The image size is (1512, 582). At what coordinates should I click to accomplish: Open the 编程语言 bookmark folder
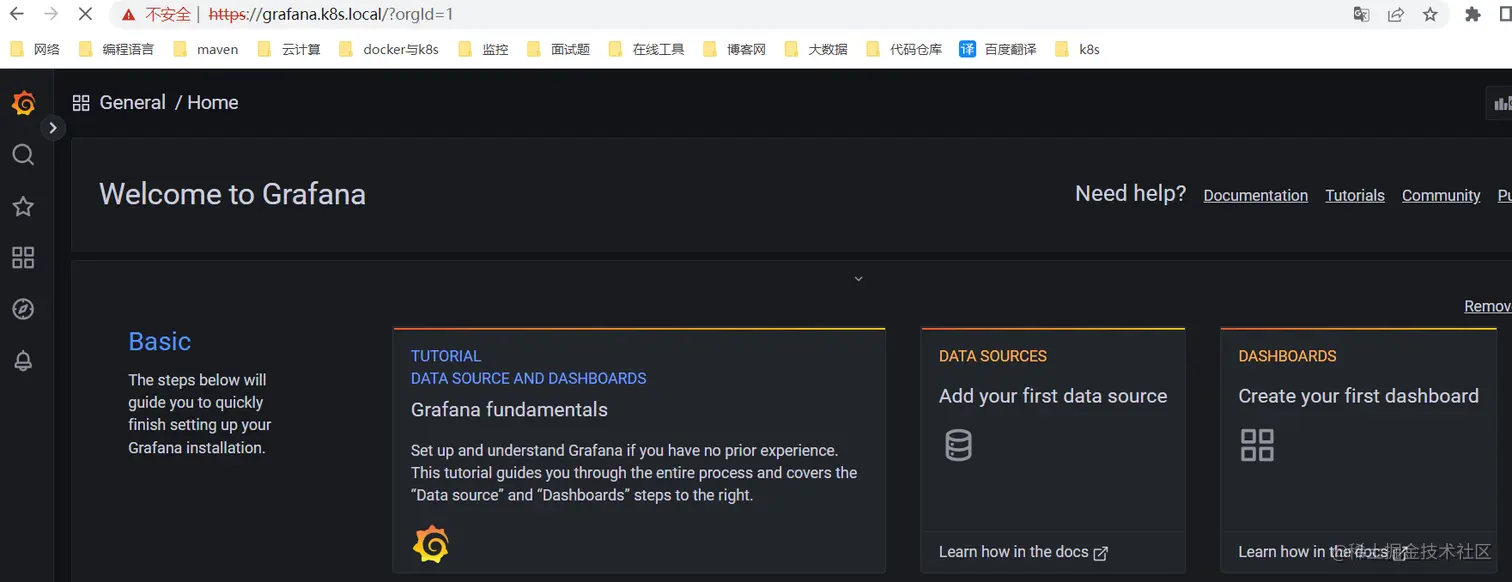click(x=116, y=49)
